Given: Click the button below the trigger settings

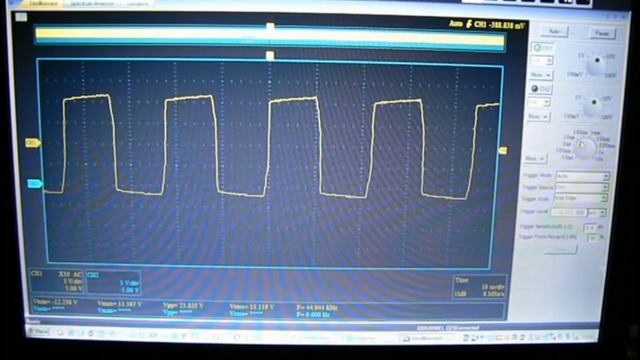Looking at the screenshot, I should [x=560, y=249].
